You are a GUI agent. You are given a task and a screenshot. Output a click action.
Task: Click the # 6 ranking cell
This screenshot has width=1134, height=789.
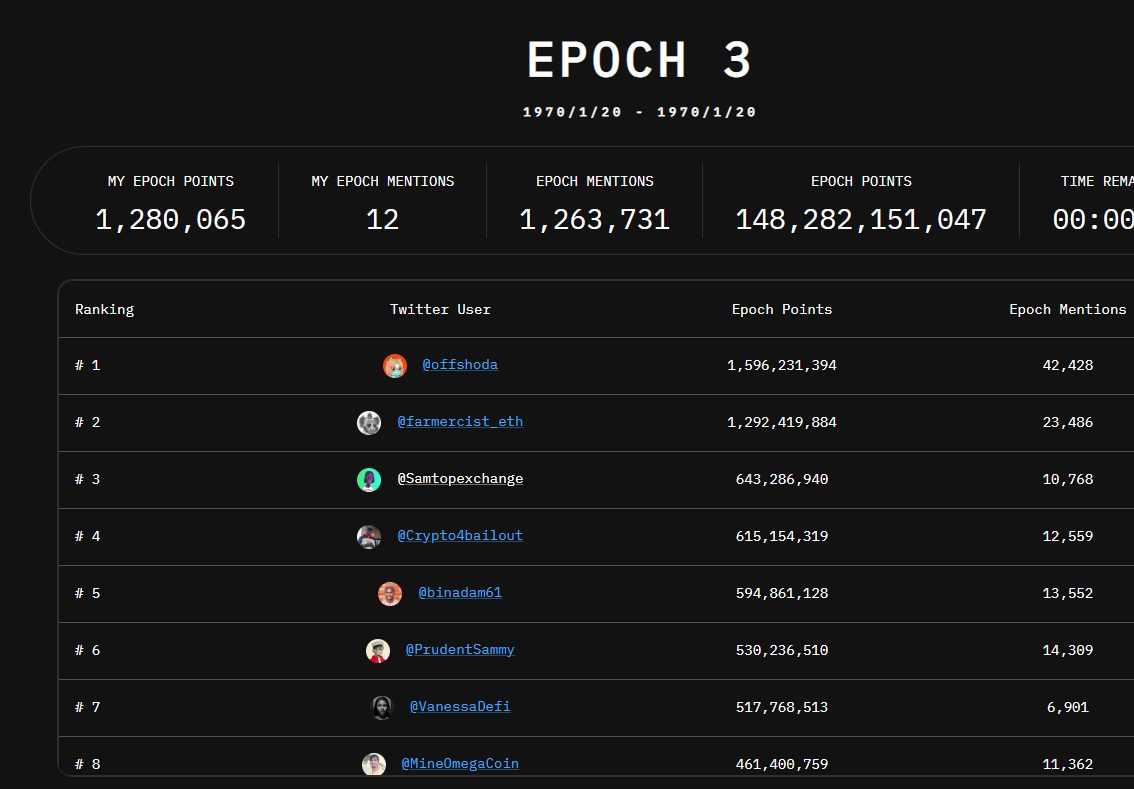(88, 651)
